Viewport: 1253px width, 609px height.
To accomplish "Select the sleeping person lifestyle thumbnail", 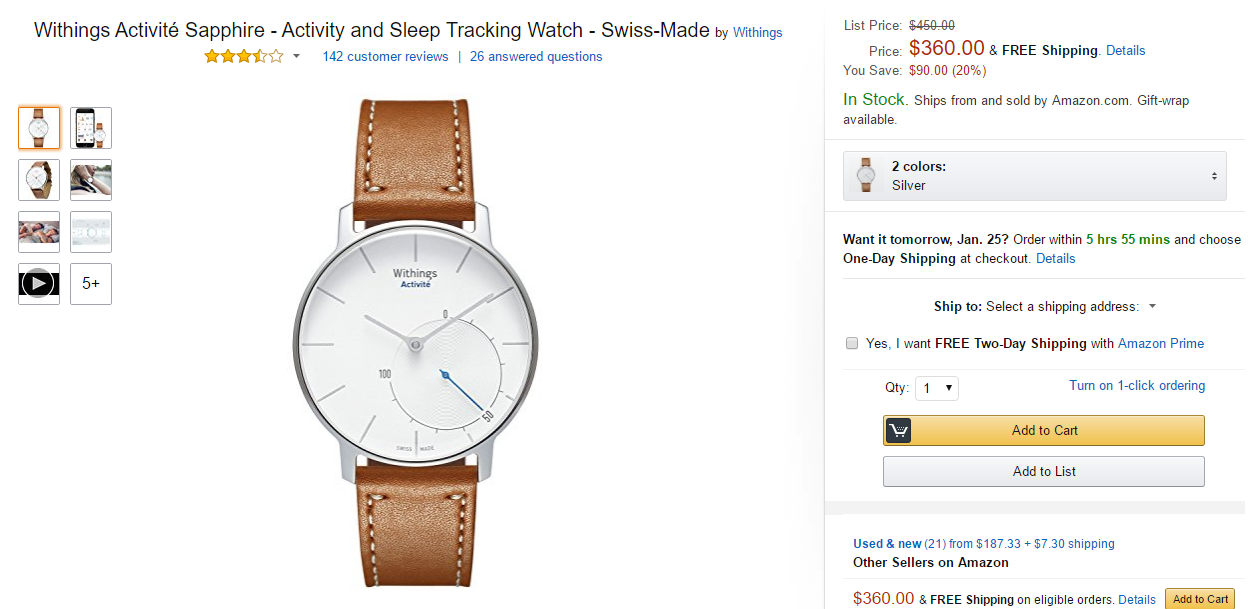I will click(38, 231).
